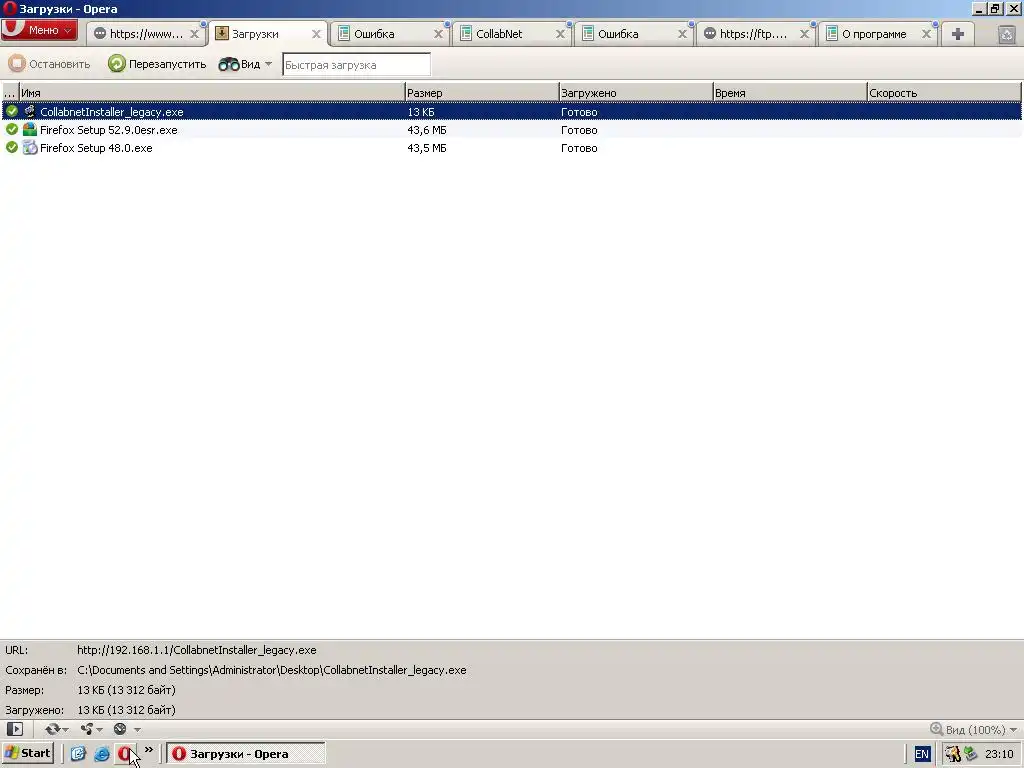
Task: Toggle the Opera side panel button
Action: (14, 729)
